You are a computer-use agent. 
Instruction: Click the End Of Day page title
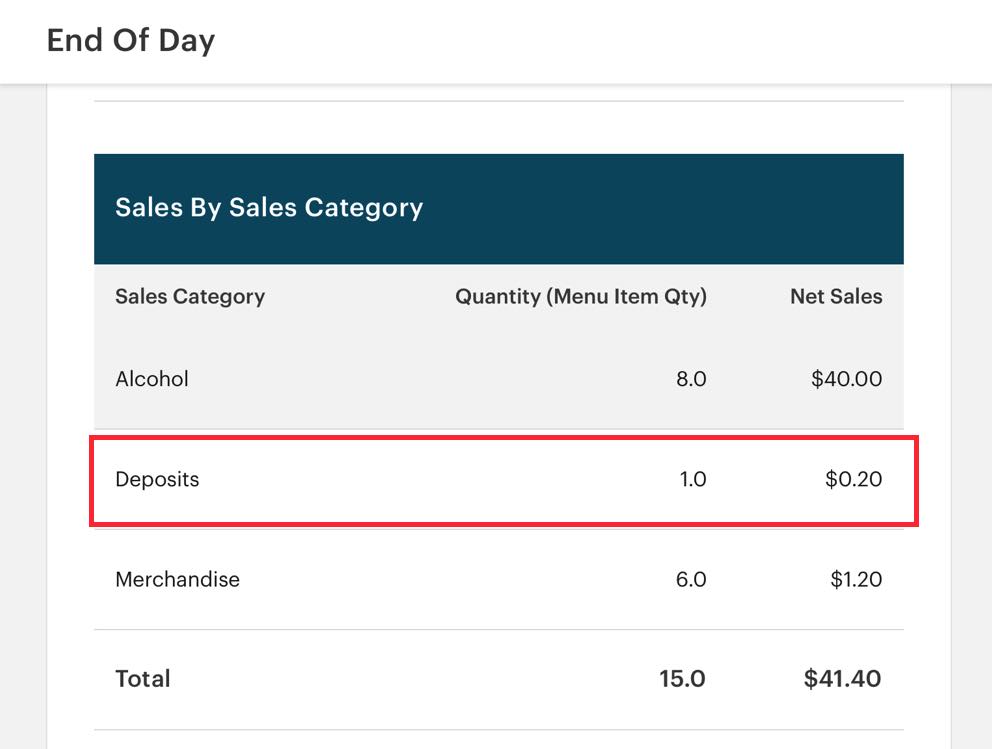click(x=130, y=41)
